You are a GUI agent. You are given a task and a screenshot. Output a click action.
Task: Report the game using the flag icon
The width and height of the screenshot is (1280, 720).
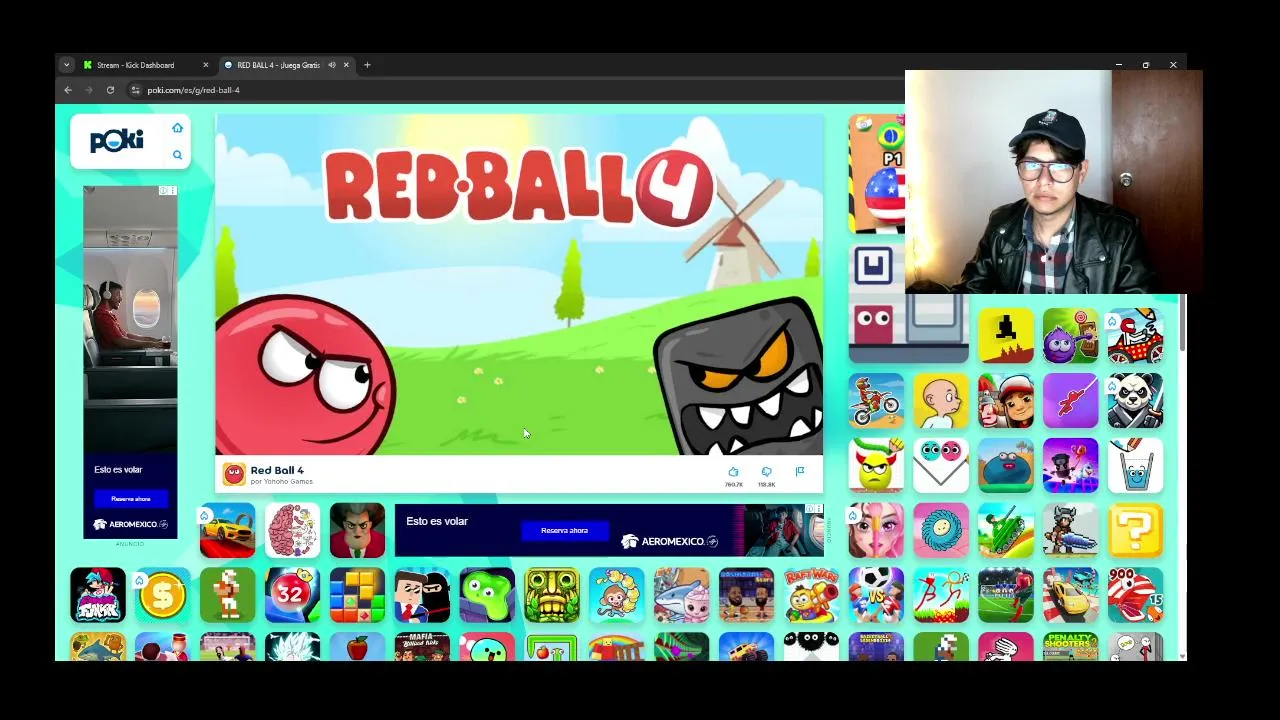tap(799, 472)
